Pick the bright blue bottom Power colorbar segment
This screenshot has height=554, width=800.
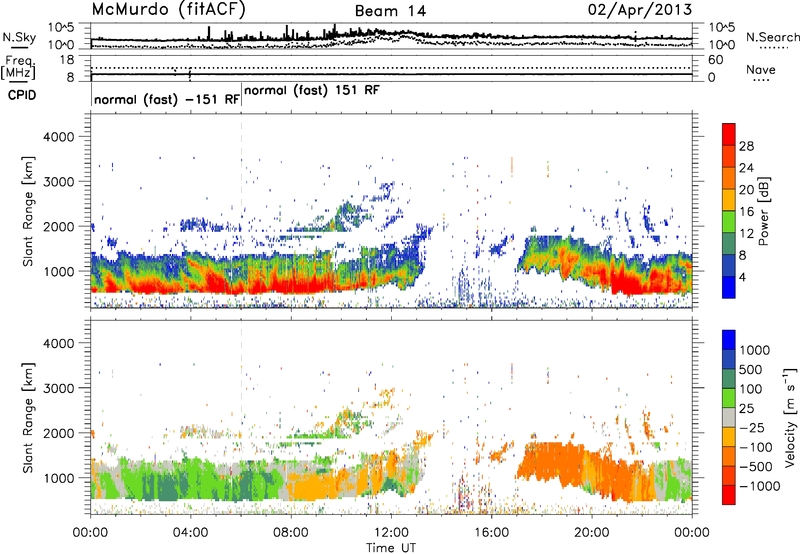click(x=729, y=287)
